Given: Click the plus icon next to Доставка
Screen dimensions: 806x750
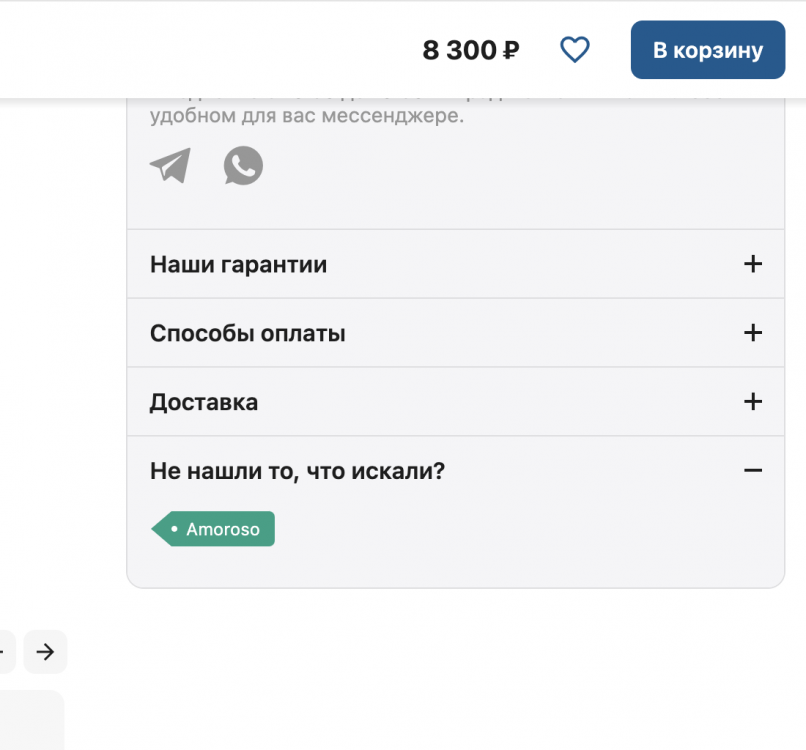Looking at the screenshot, I should tap(753, 402).
